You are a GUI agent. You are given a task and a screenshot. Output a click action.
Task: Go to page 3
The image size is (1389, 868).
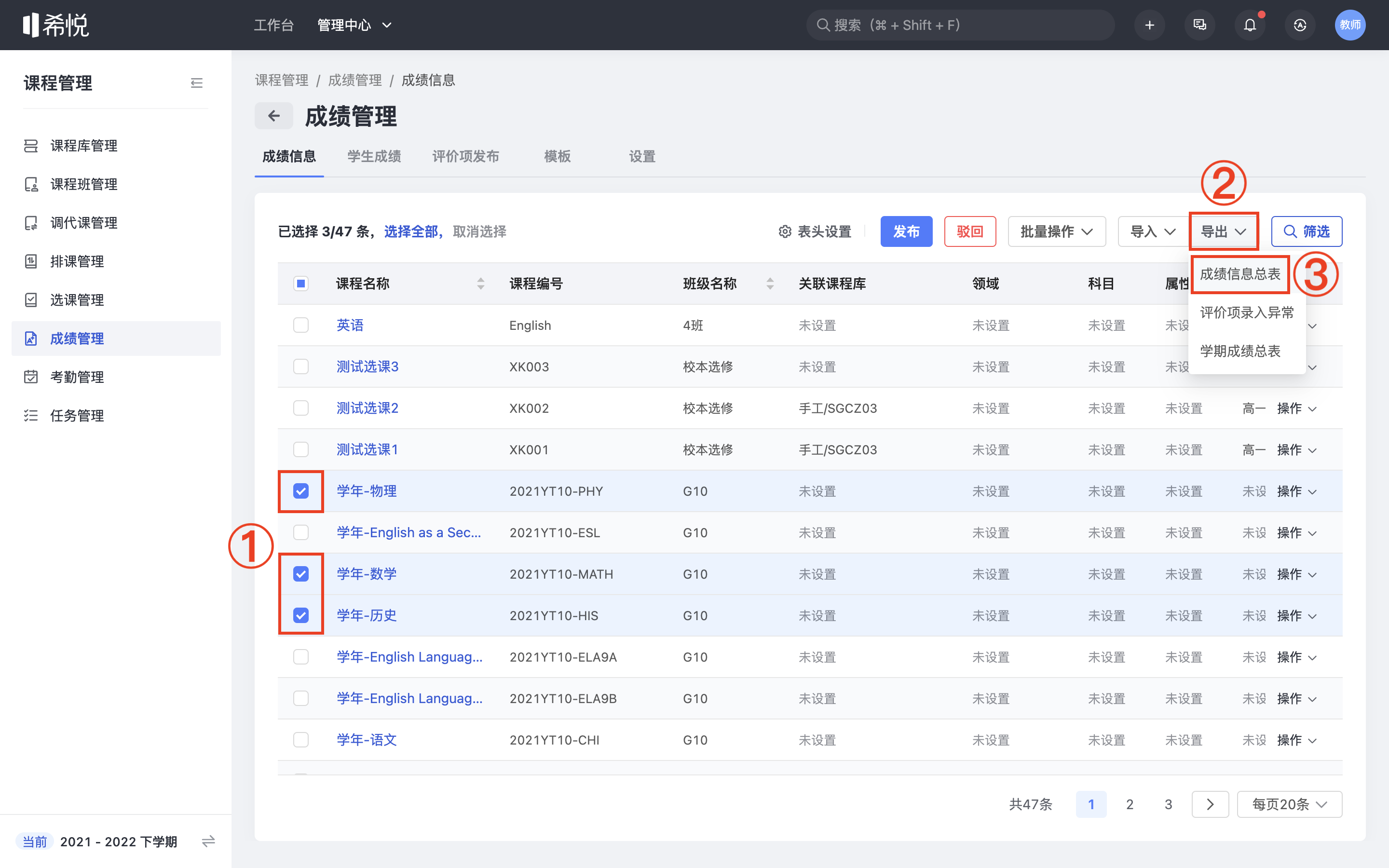(x=1168, y=804)
